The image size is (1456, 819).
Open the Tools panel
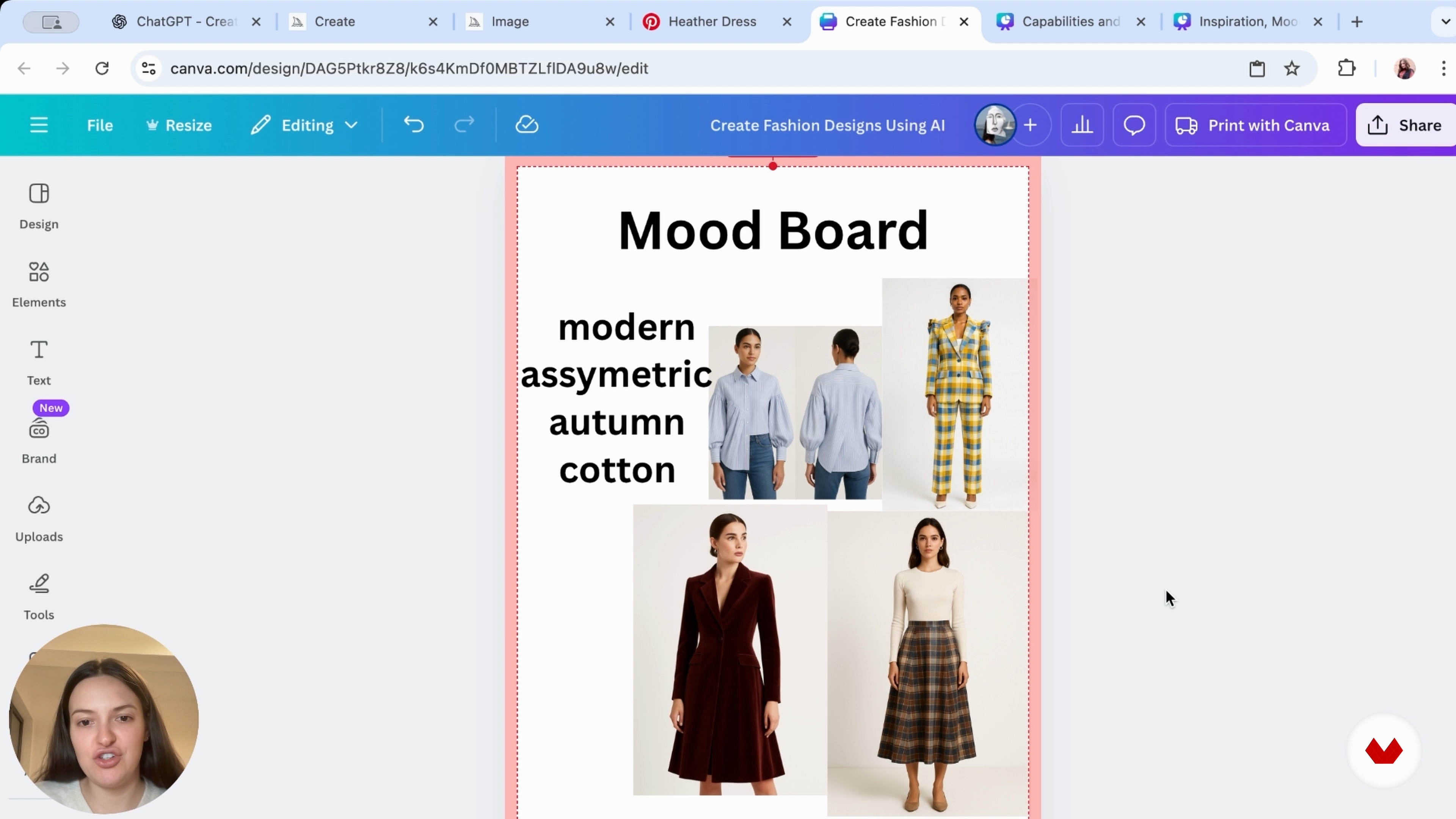tap(39, 596)
